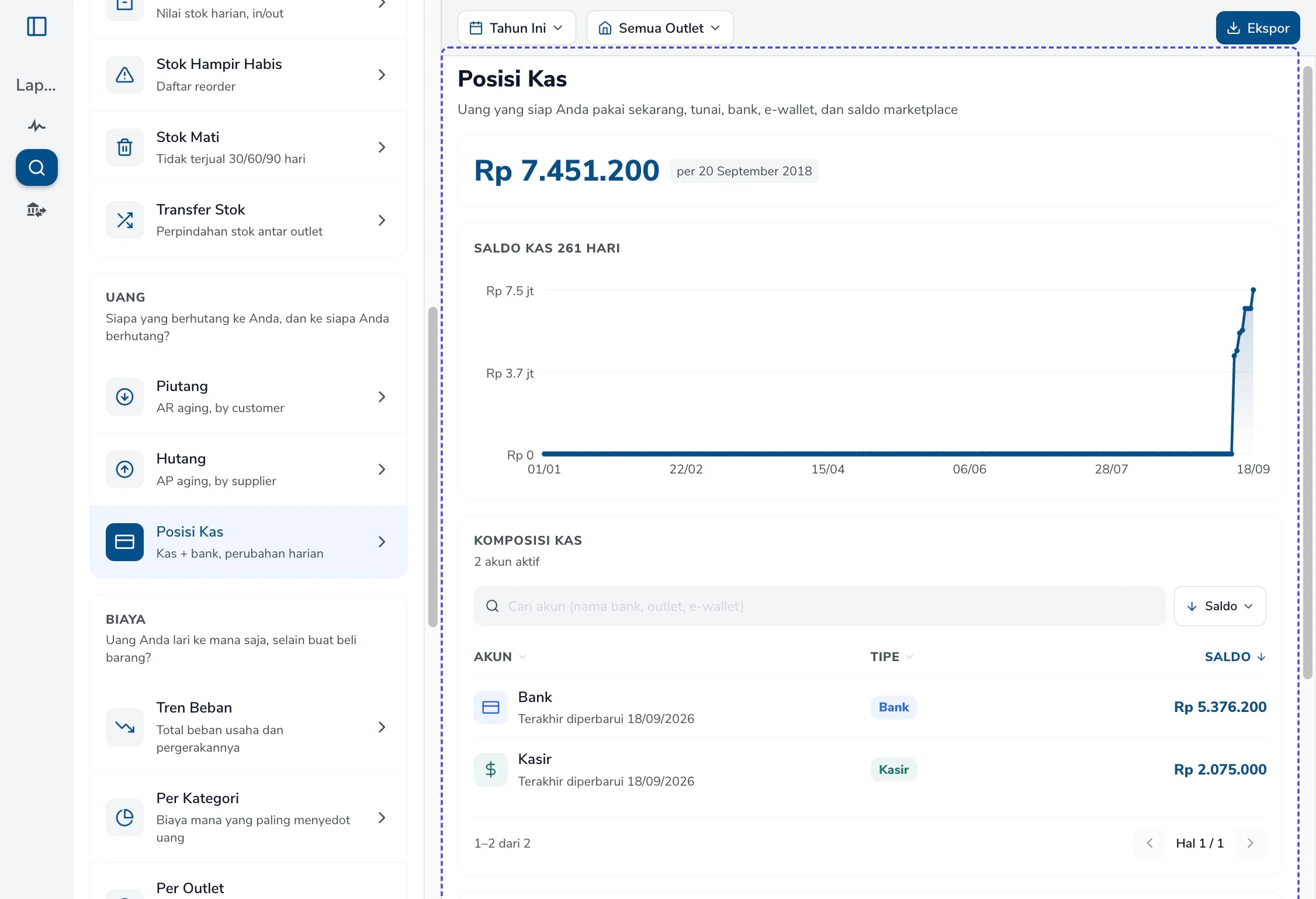Click the SALDO column header
The image size is (1316, 899).
[x=1235, y=657]
